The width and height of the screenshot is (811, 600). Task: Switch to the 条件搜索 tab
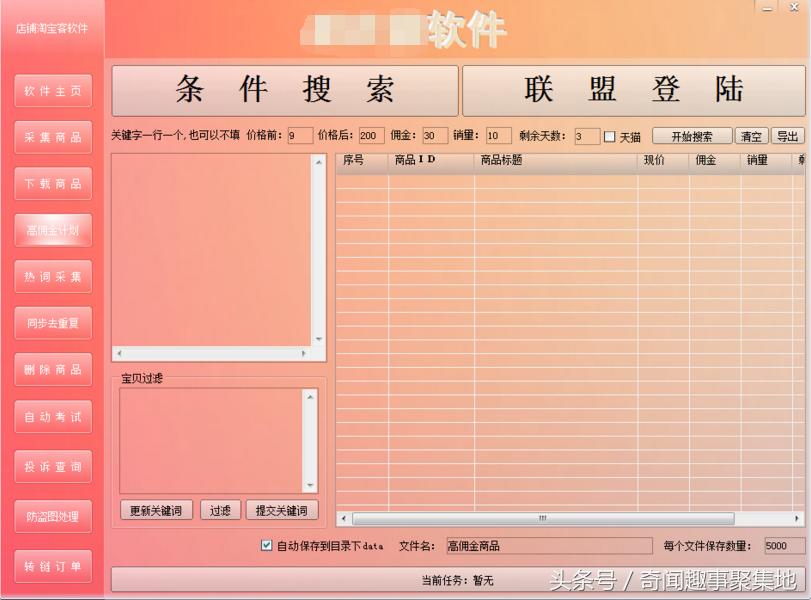[x=283, y=90]
